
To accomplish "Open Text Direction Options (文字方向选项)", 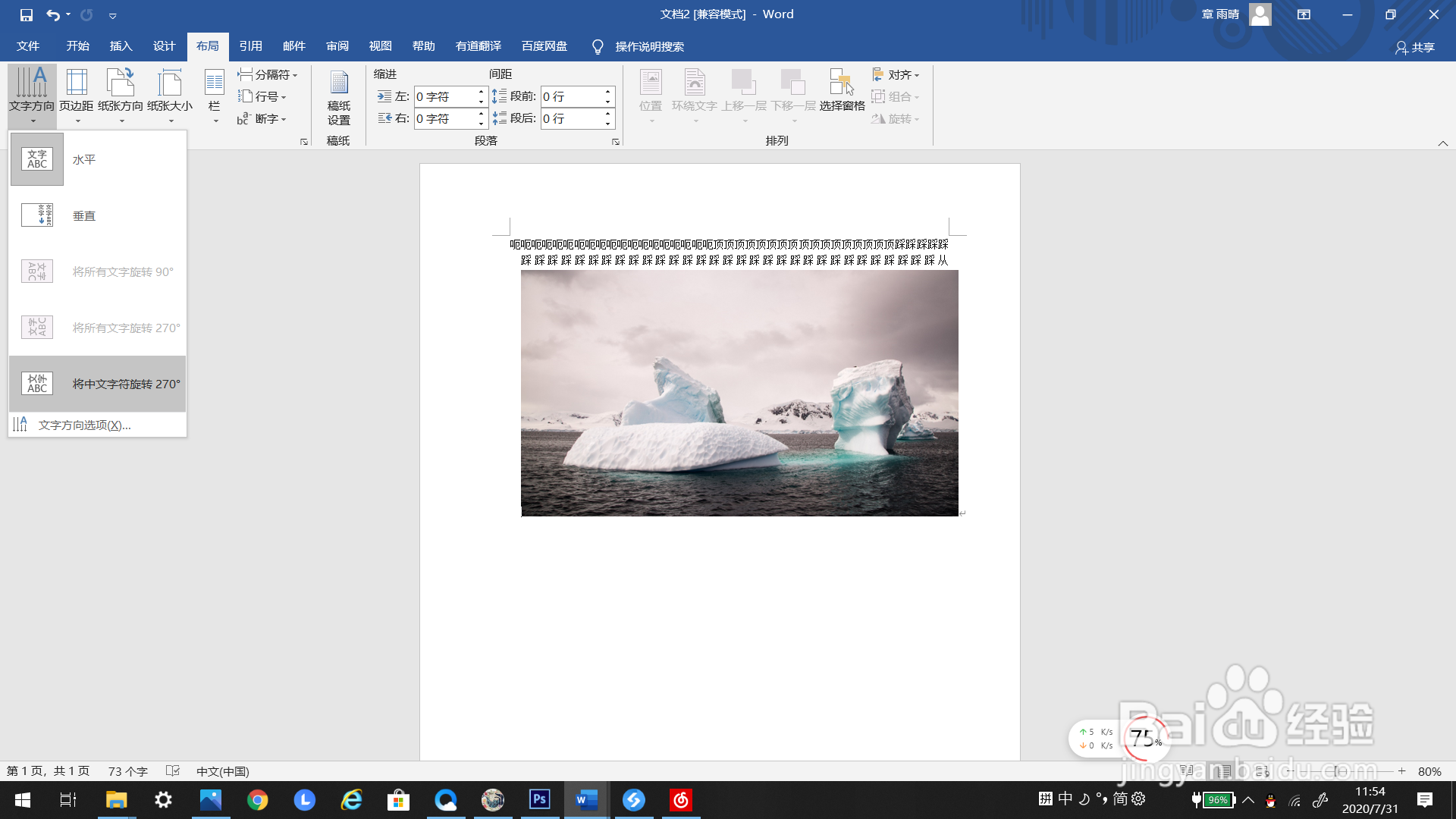I will pyautogui.click(x=84, y=425).
